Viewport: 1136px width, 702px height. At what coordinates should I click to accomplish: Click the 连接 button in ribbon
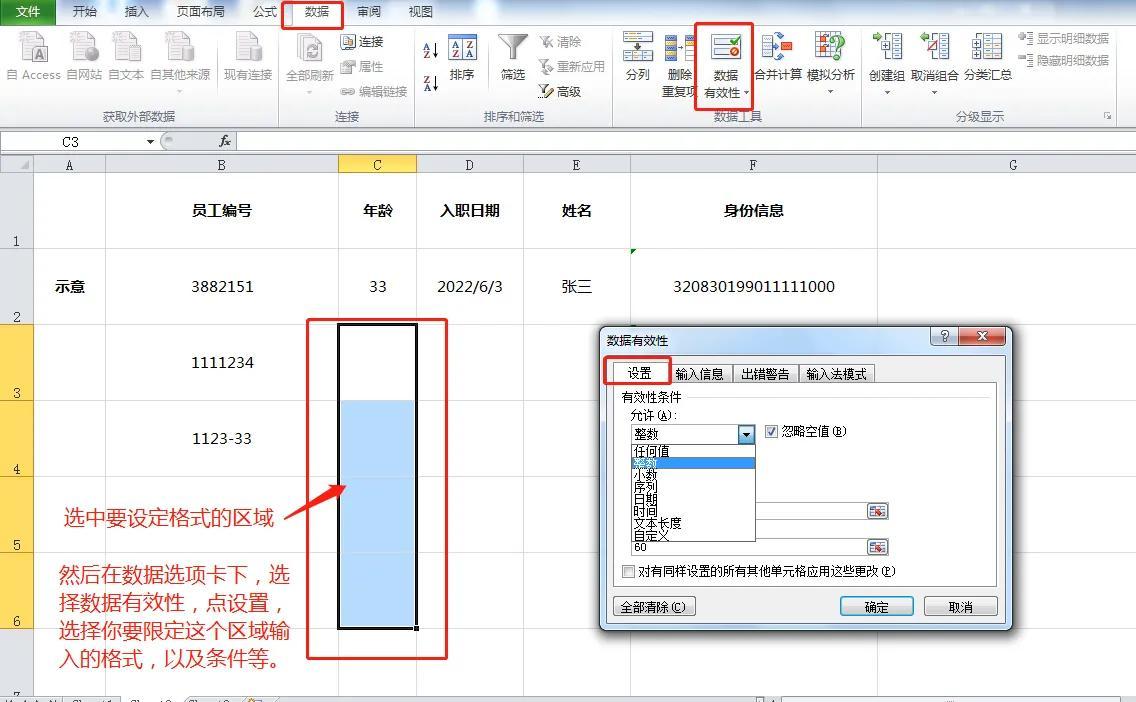(362, 42)
